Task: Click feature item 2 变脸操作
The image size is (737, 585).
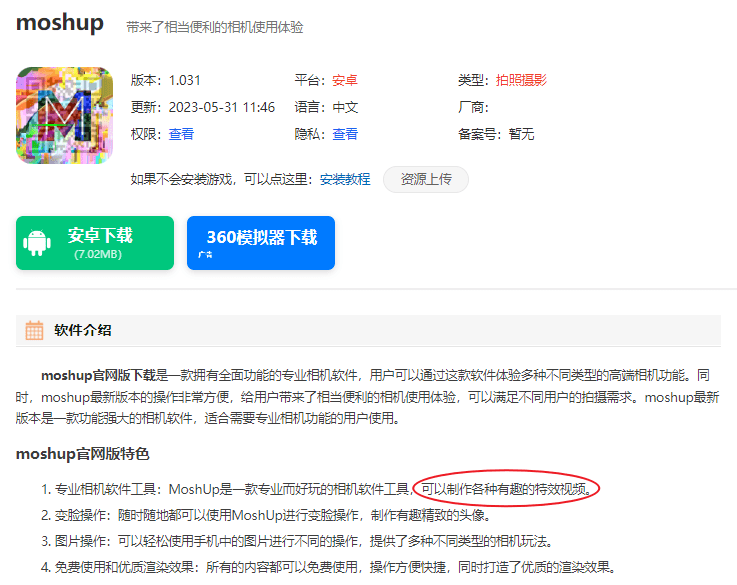Action: tap(267, 515)
